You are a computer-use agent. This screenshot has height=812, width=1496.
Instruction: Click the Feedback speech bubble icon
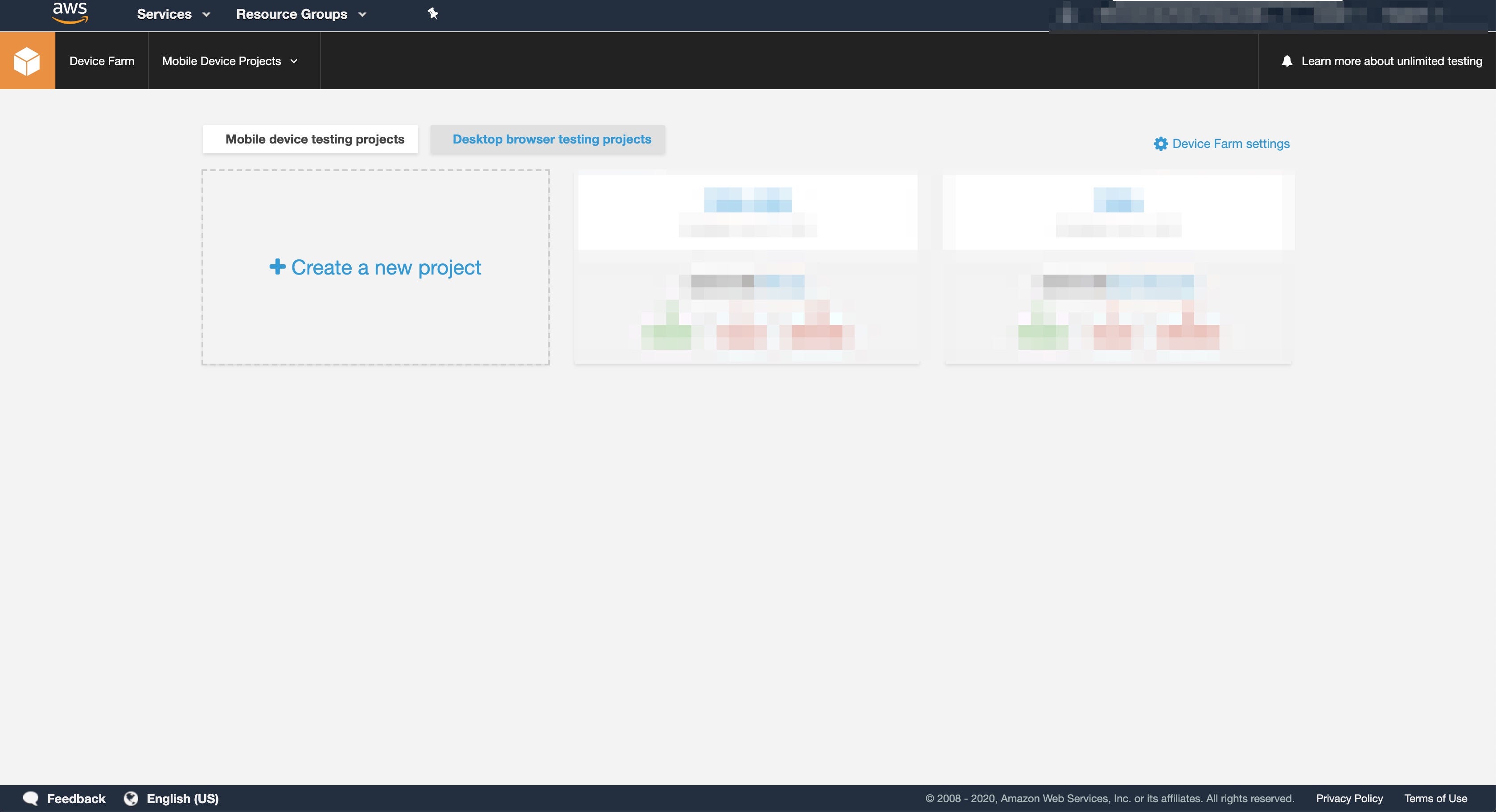30,799
